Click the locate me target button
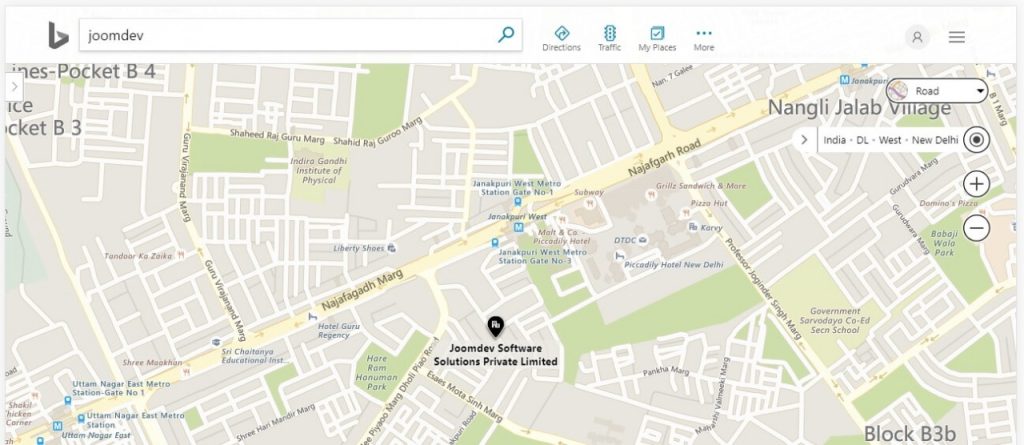The width and height of the screenshot is (1024, 445). [x=976, y=140]
